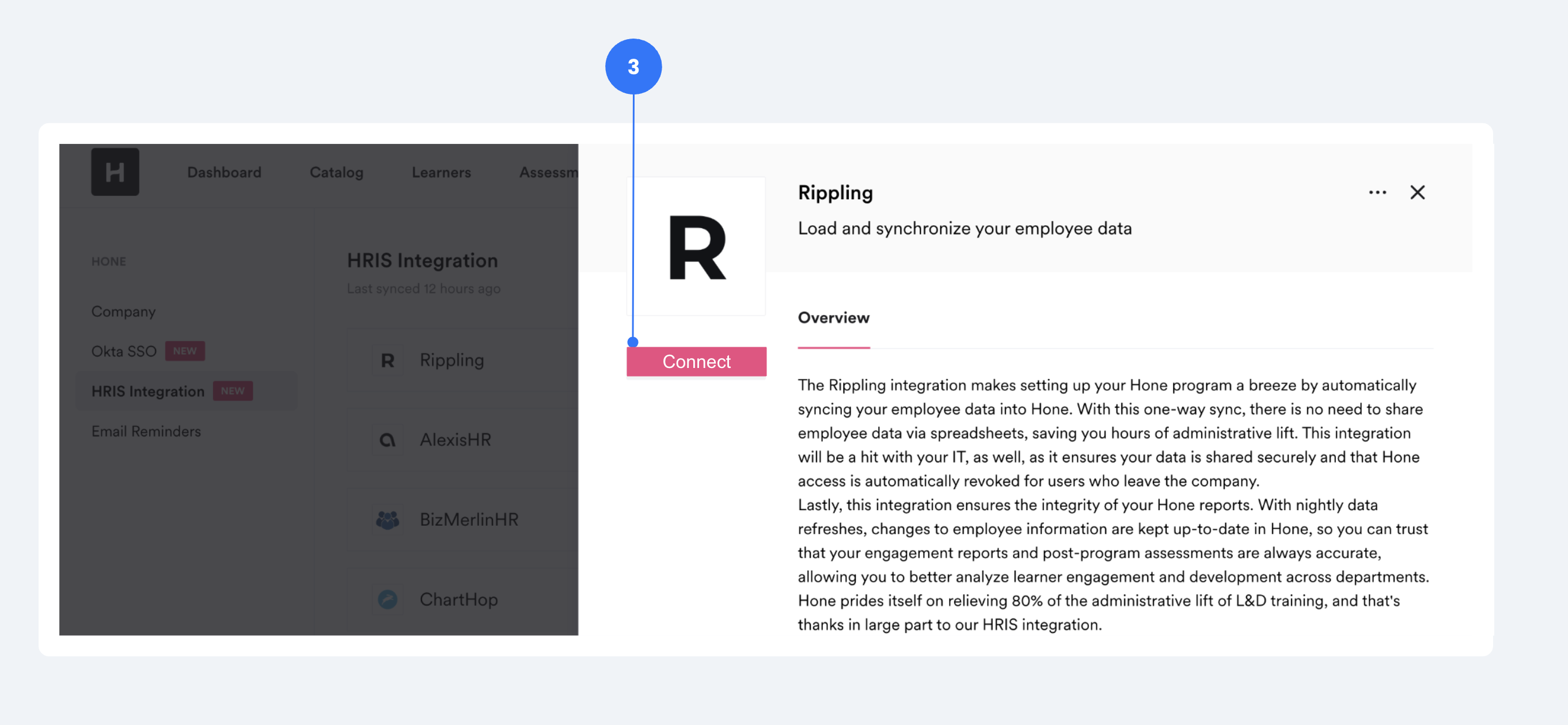Click the HONE sidebar section label
1568x725 pixels.
(x=108, y=261)
